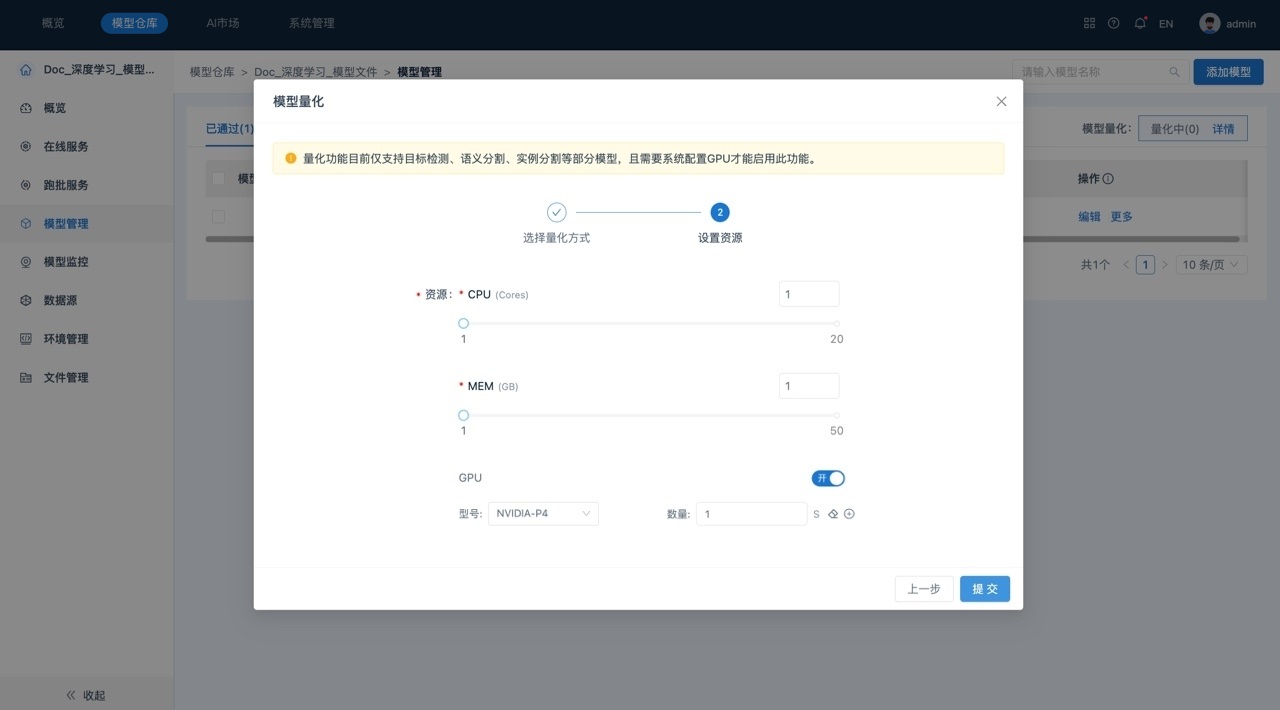Open the GPU 型号 NVIDIA-P4 dropdown
This screenshot has height=710, width=1280.
[543, 514]
